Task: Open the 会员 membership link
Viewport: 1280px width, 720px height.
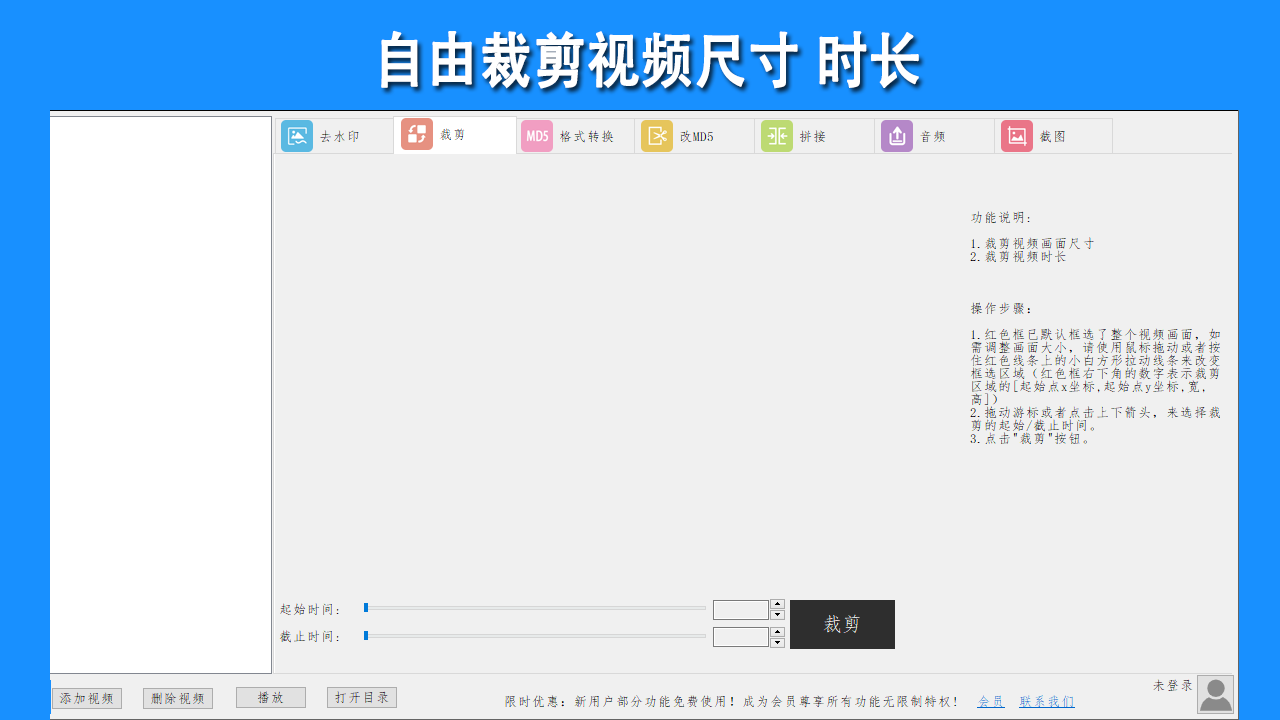Action: point(991,701)
